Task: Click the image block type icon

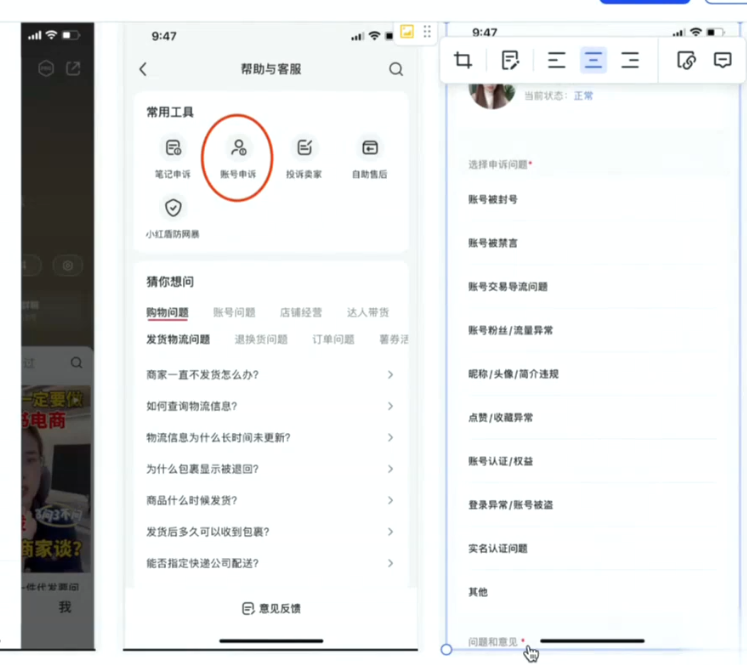Action: coord(407,31)
